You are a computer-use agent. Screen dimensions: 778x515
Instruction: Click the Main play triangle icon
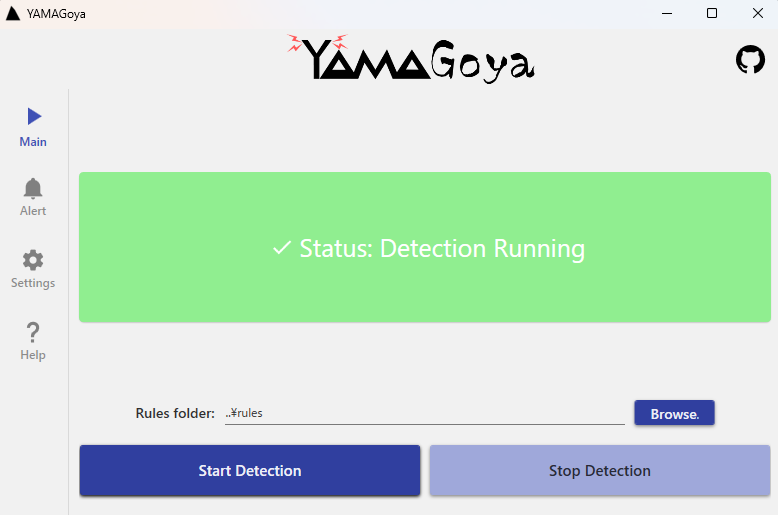(x=34, y=116)
